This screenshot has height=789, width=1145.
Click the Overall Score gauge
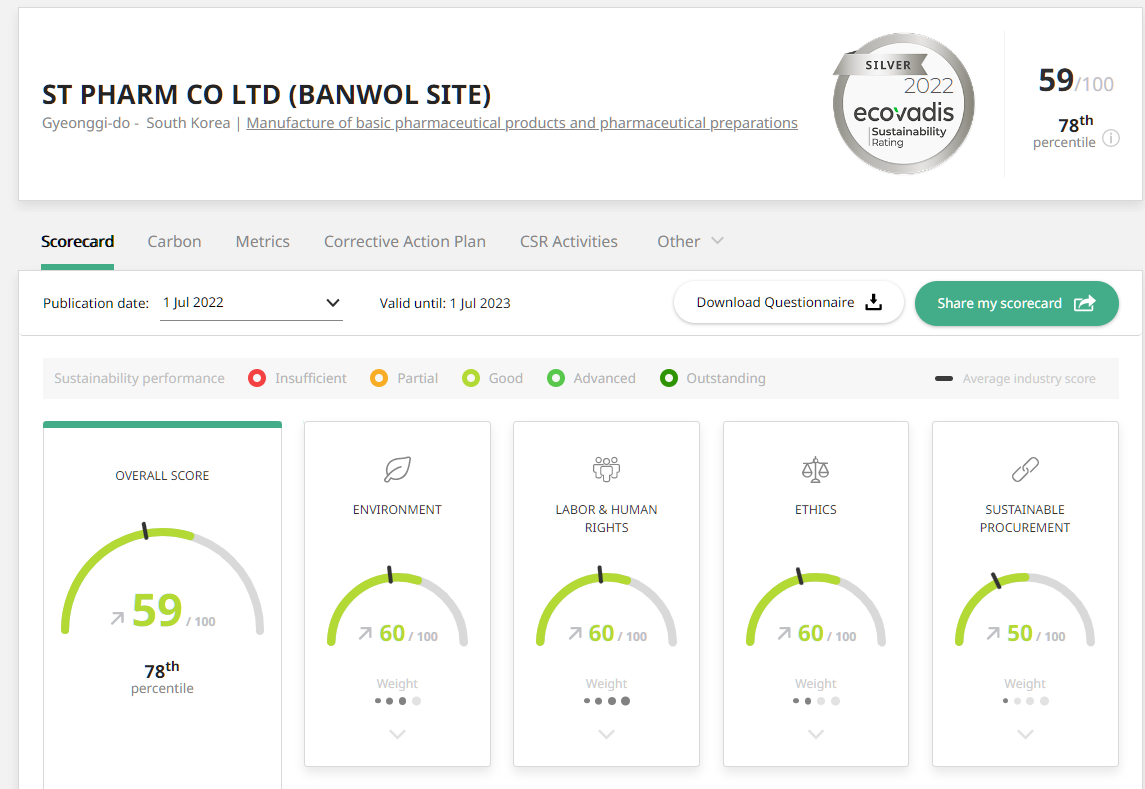(x=162, y=581)
